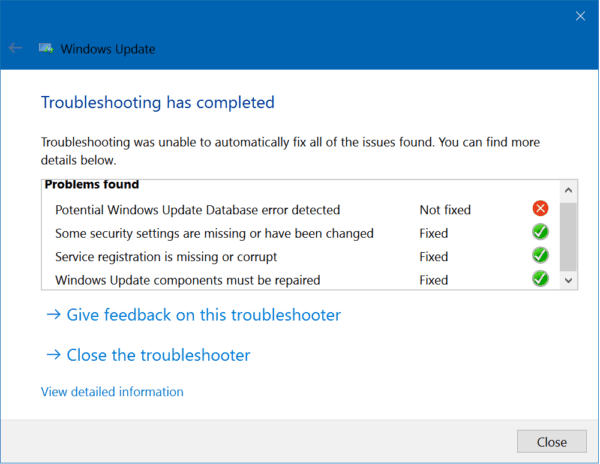Close the dialog with the X icon

click(580, 16)
